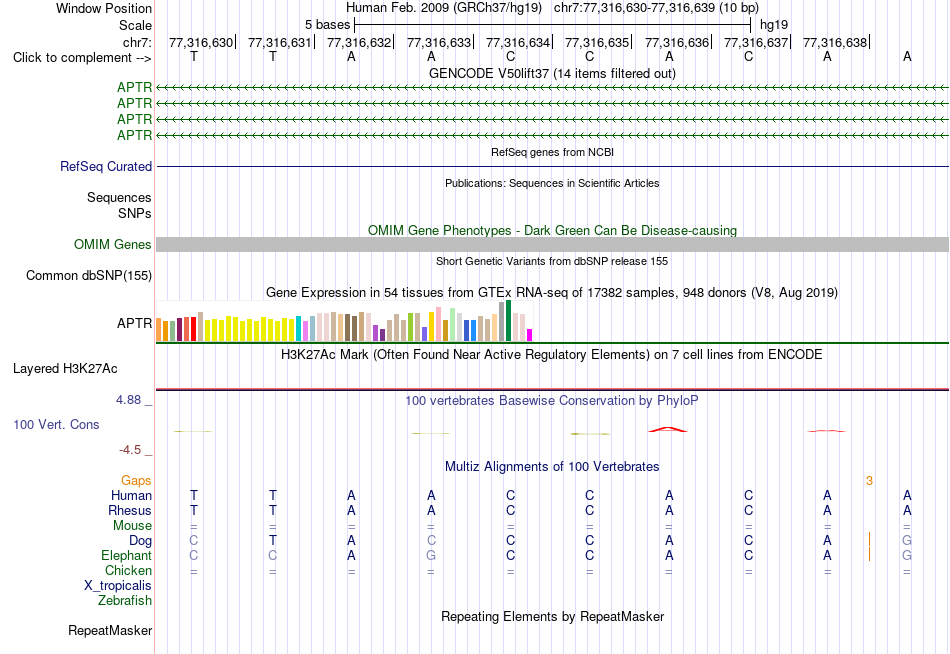This screenshot has height=654, width=950.
Task: Select the SNPs track label
Action: click(135, 213)
